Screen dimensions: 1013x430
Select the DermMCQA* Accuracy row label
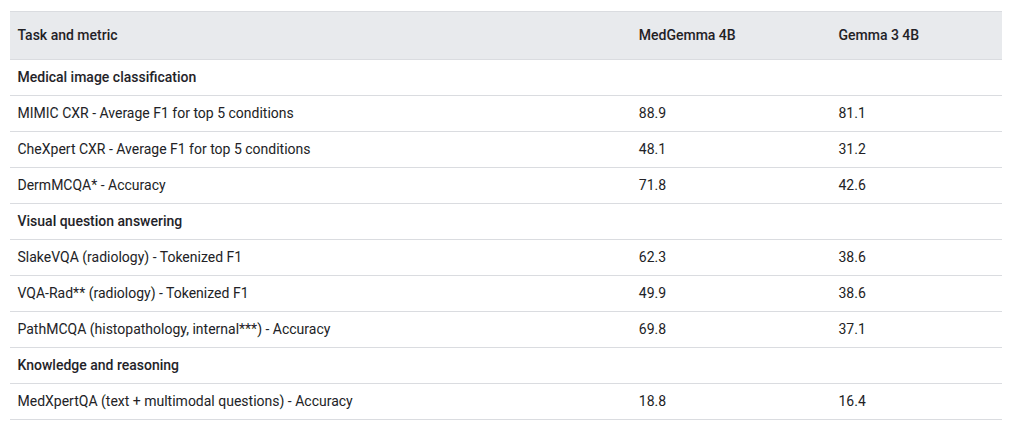(x=91, y=185)
